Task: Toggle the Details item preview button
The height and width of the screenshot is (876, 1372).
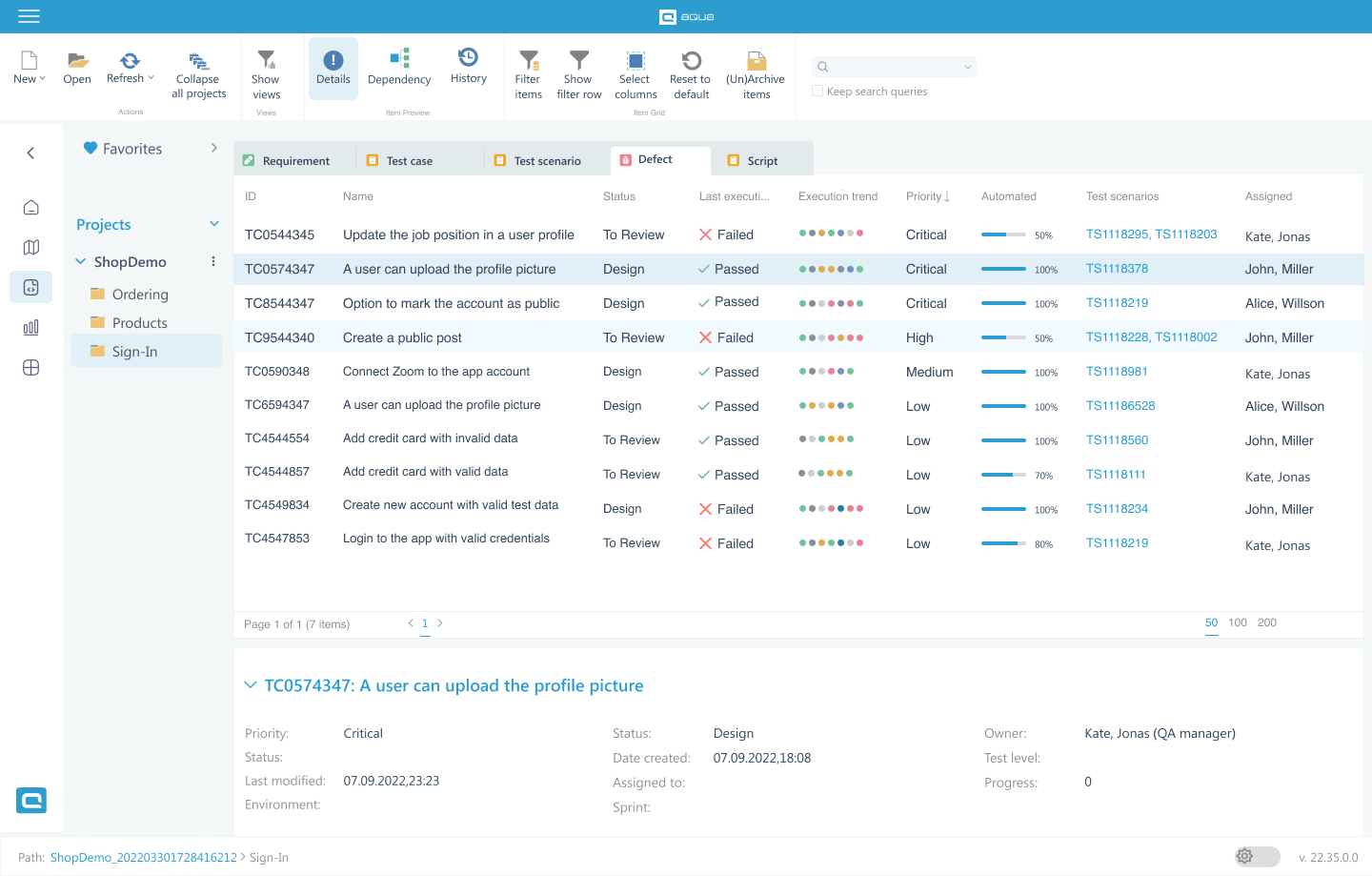Action: (x=333, y=68)
